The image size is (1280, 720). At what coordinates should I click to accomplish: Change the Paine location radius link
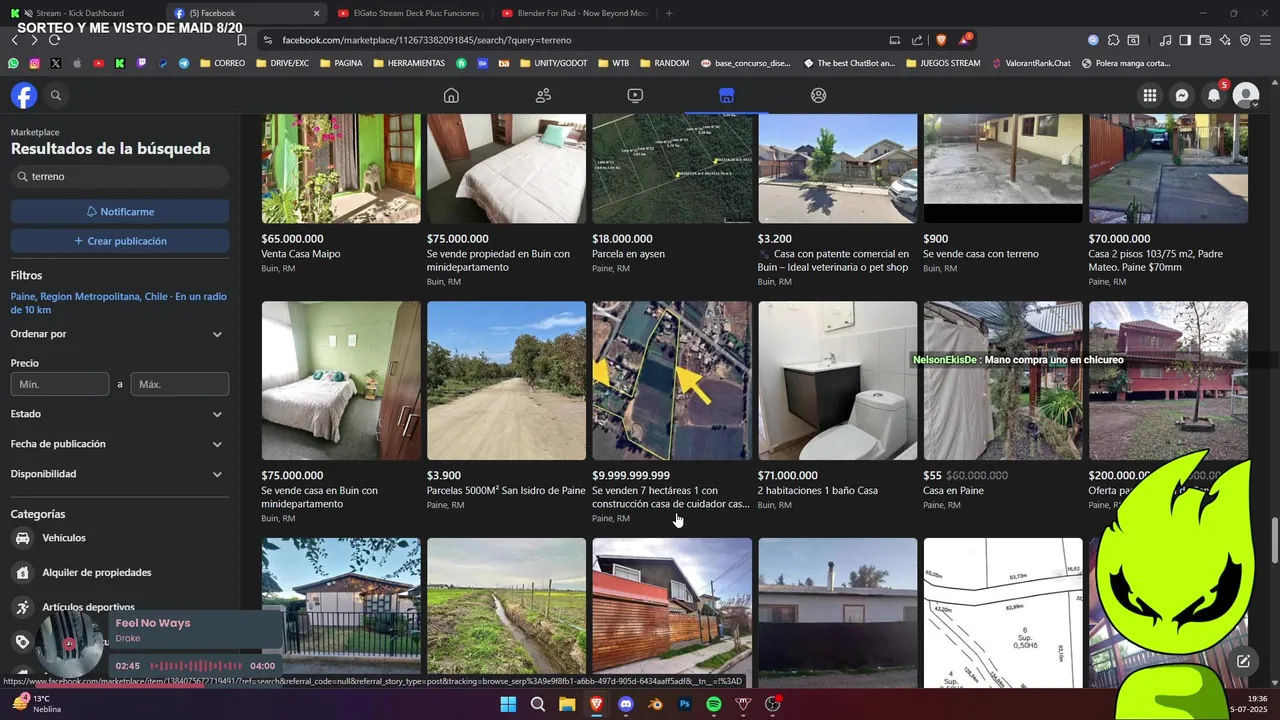click(x=119, y=303)
